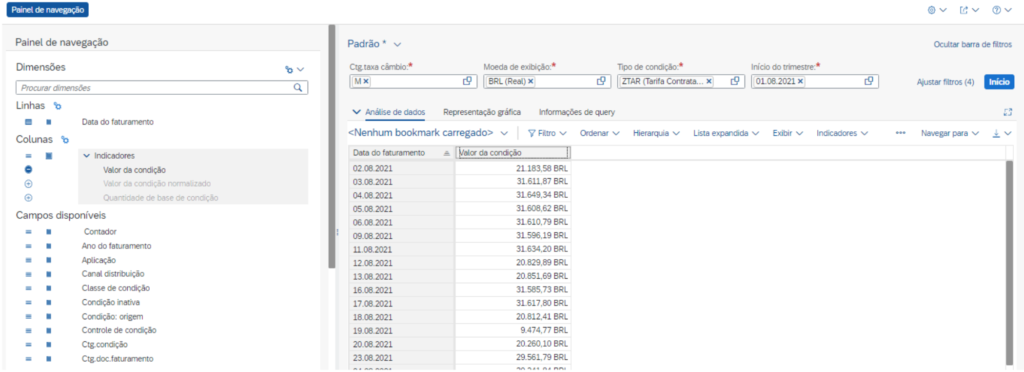Click search magnifier in dimensions field
The width and height of the screenshot is (1024, 372).
pos(298,87)
